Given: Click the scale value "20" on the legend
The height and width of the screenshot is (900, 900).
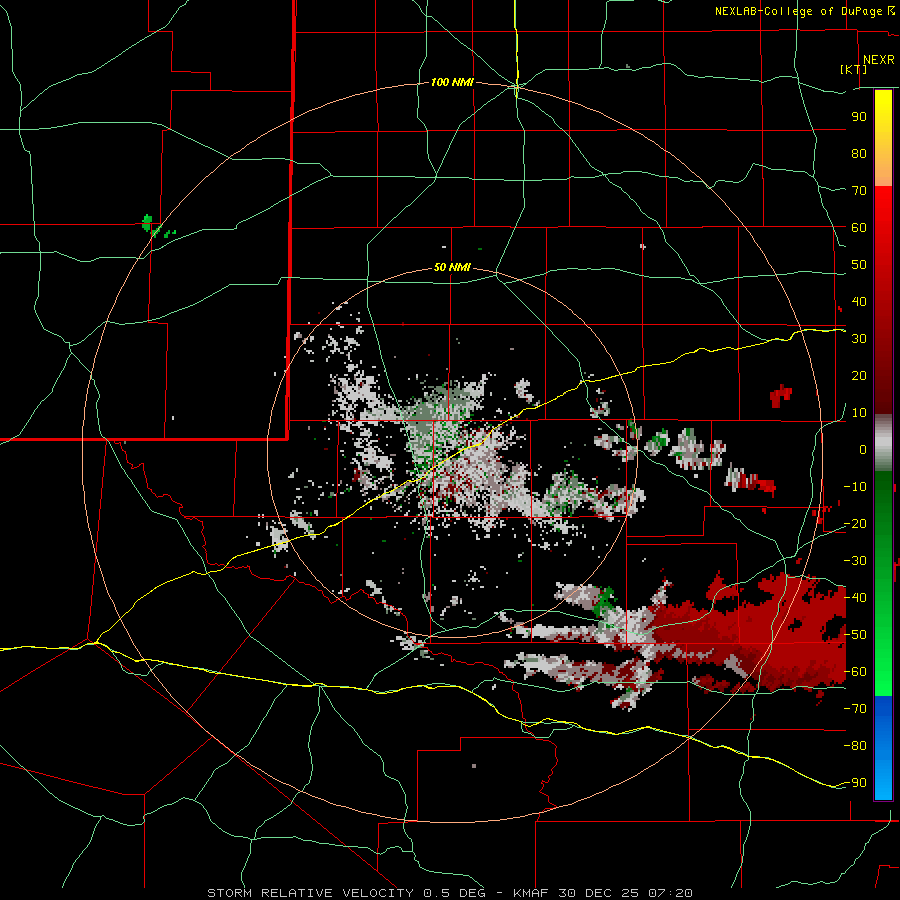Looking at the screenshot, I should [859, 376].
